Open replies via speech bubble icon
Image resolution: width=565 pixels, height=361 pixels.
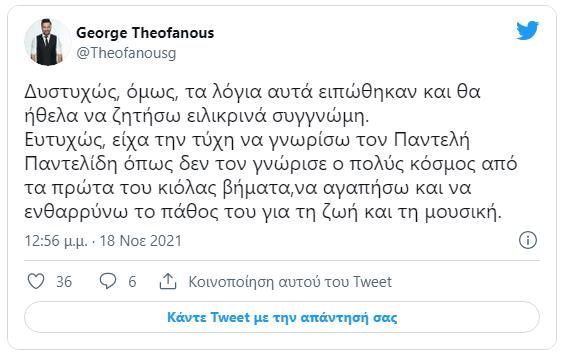point(108,281)
